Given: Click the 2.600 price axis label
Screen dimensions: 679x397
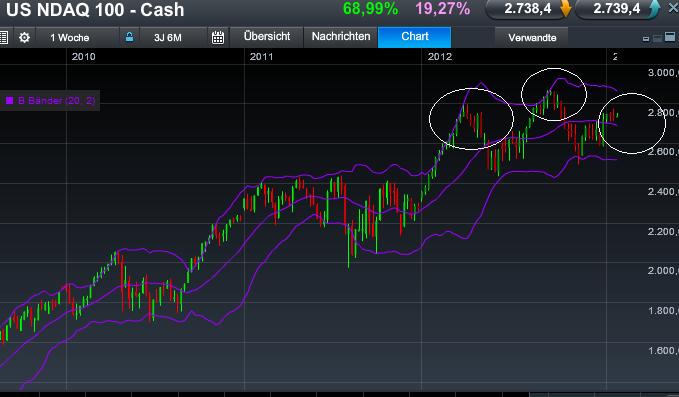Looking at the screenshot, I should coord(663,152).
